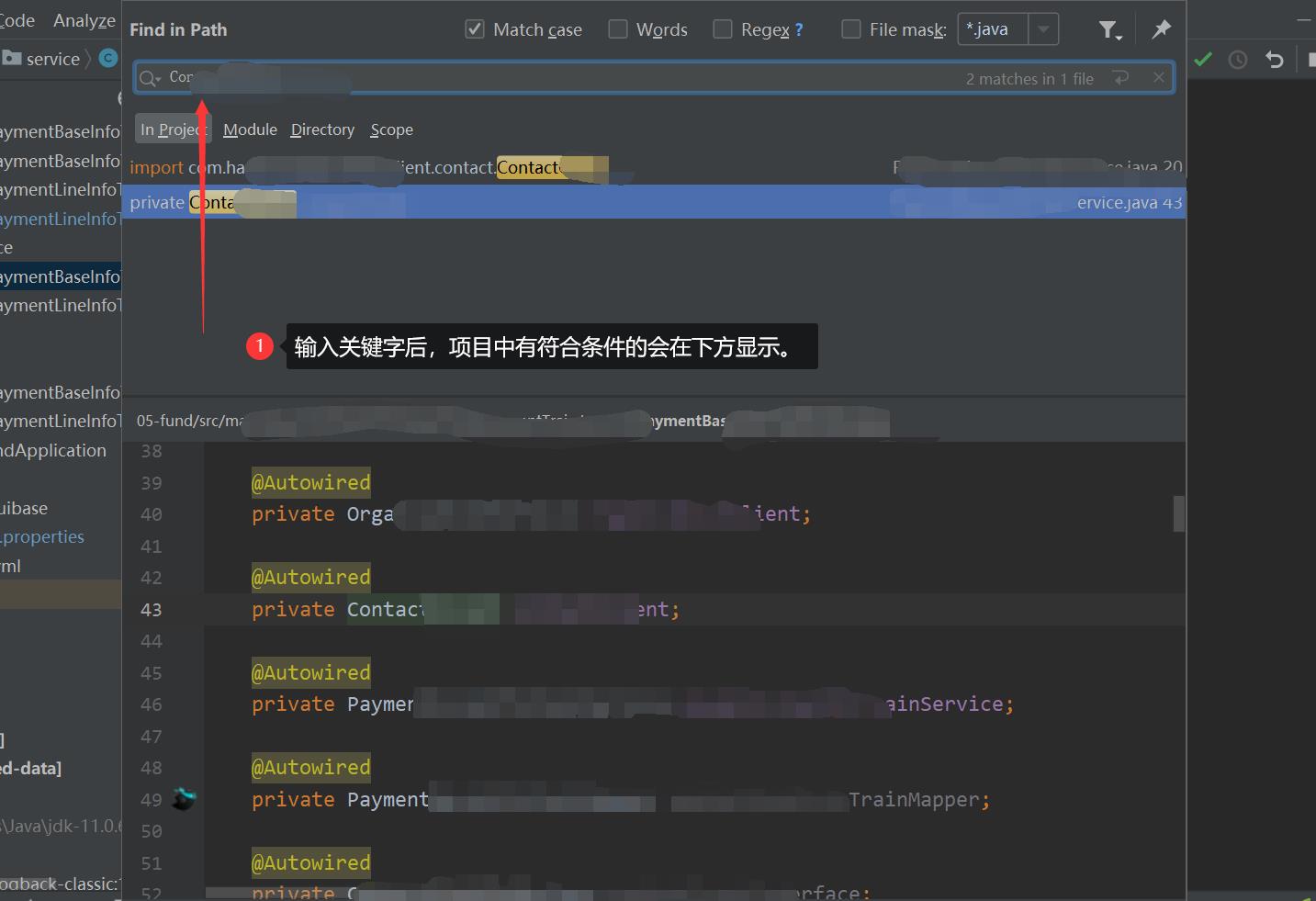This screenshot has height=901, width=1316.
Task: Clear the search field with X
Action: pos(1159,78)
